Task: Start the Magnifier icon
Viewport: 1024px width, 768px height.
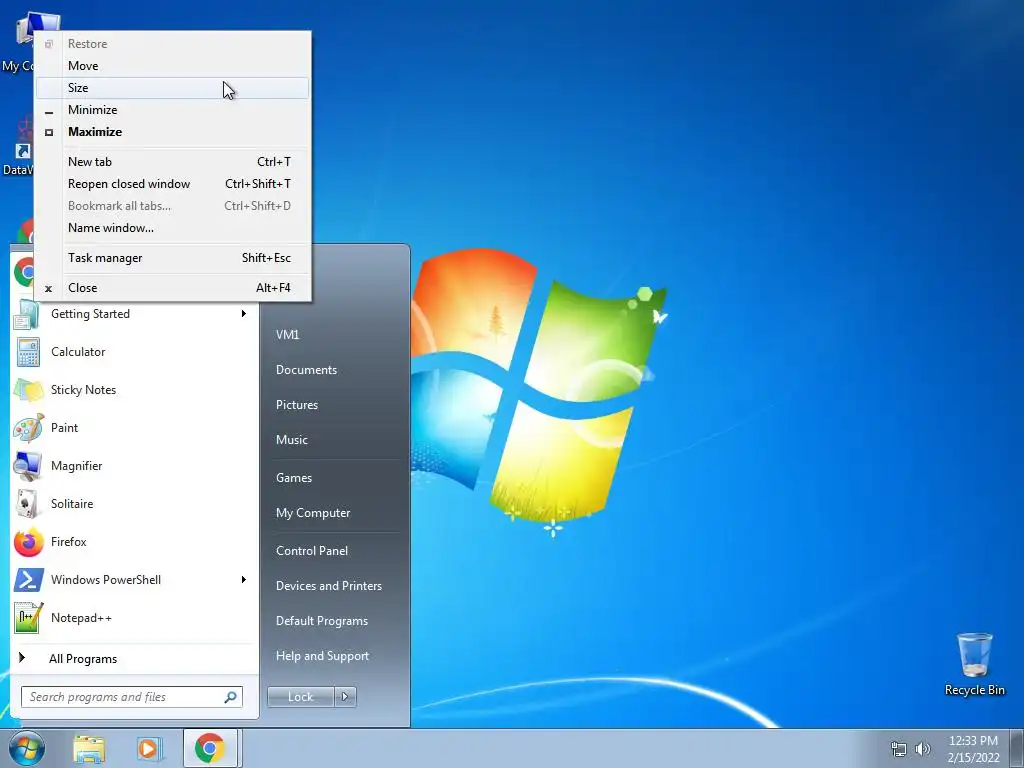Action: coord(28,466)
